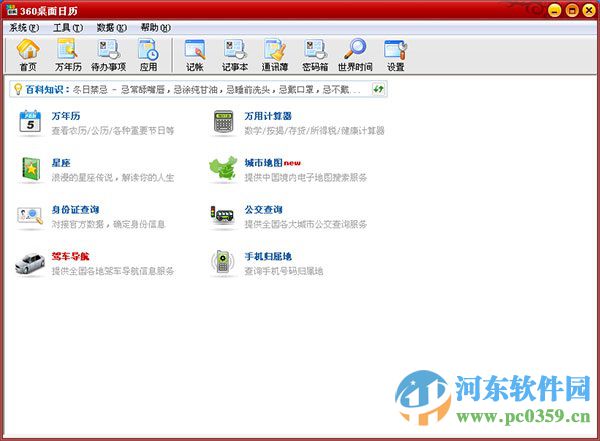Click the ID card icon for 身份证查询
Image resolution: width=600 pixels, height=441 pixels.
(x=30, y=216)
